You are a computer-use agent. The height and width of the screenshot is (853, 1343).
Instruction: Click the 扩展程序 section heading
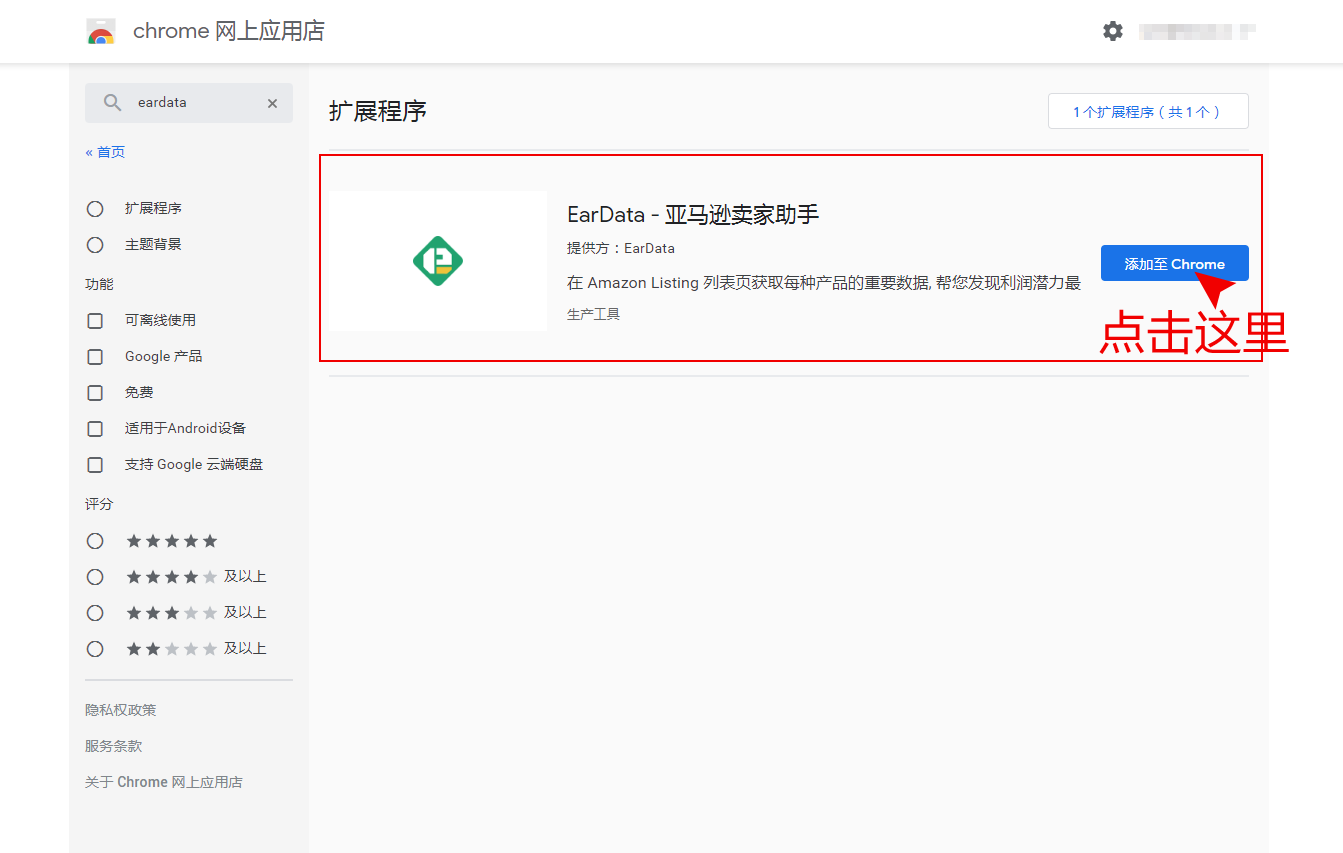[x=378, y=111]
